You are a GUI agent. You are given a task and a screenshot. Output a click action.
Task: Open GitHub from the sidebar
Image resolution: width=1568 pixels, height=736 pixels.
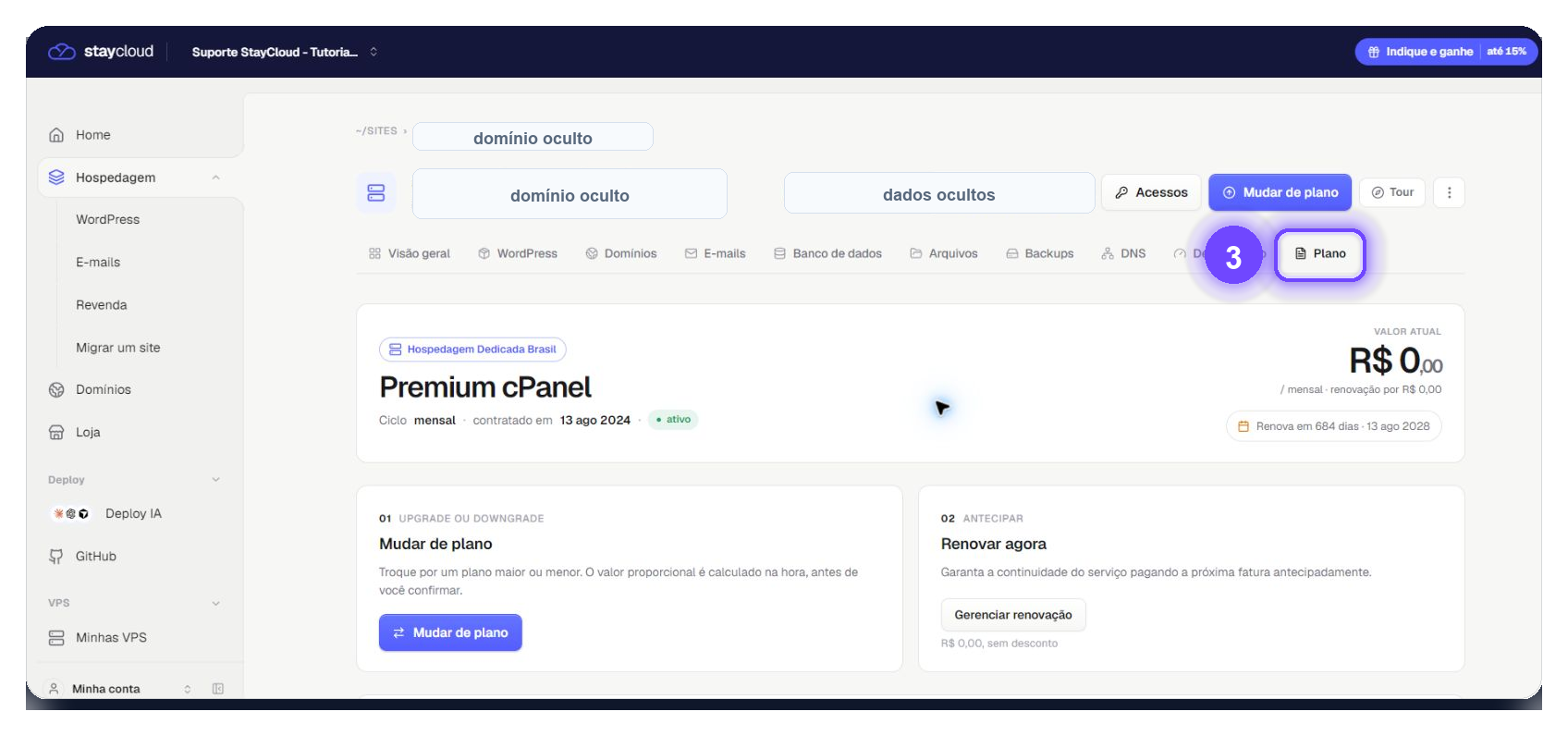click(x=95, y=557)
